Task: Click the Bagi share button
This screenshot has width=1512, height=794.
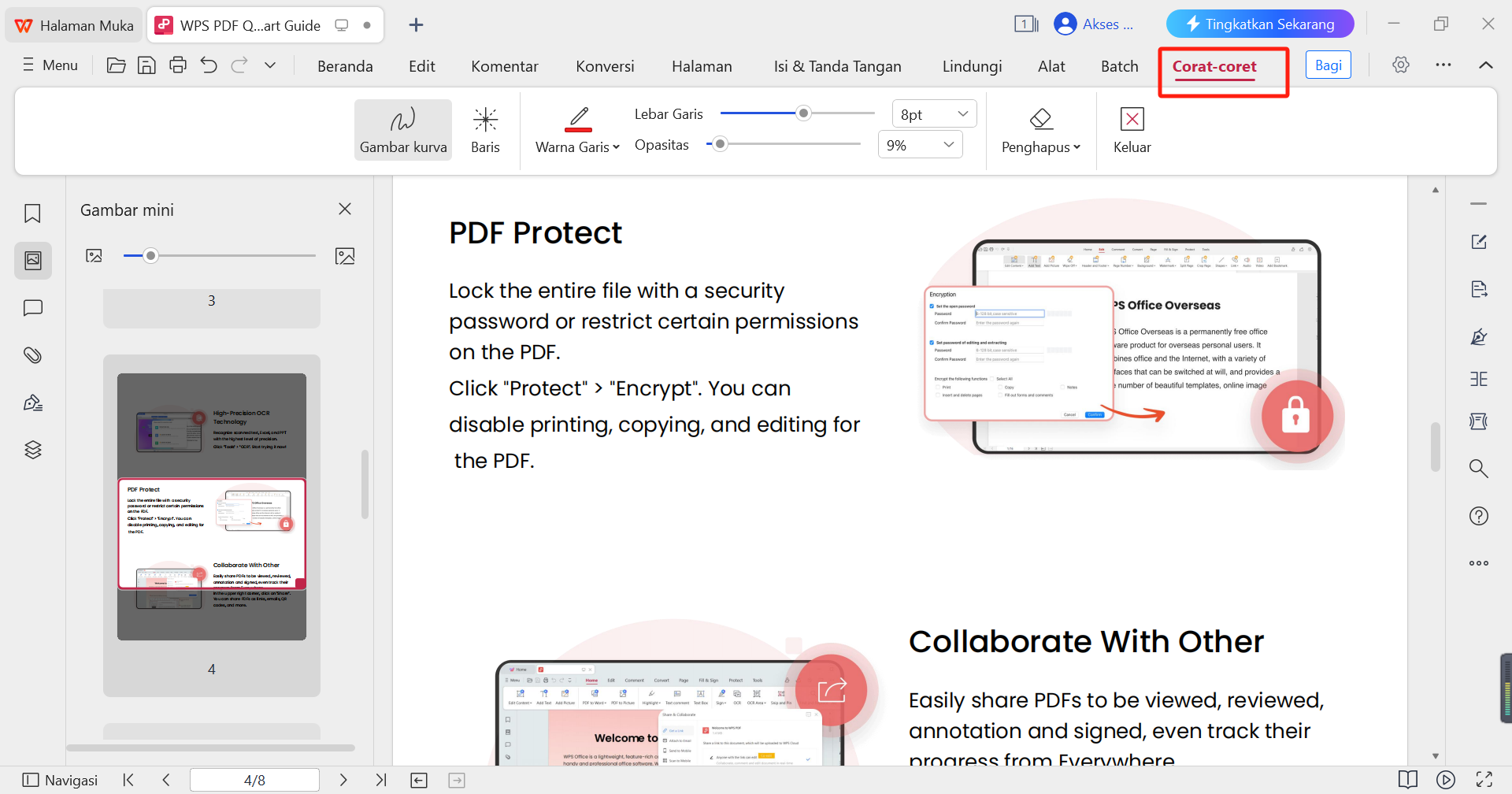Action: tap(1328, 65)
